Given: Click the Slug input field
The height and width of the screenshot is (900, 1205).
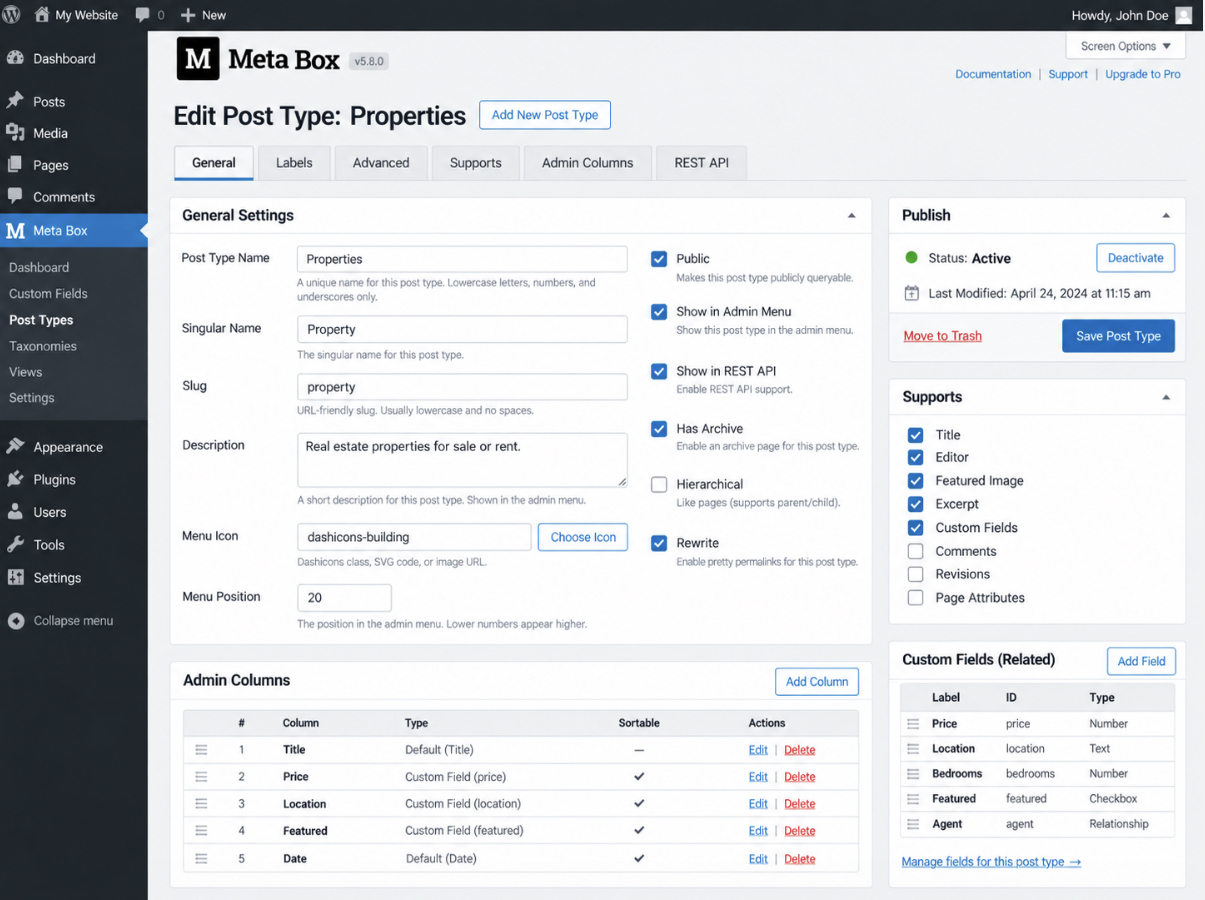Looking at the screenshot, I should [x=462, y=387].
